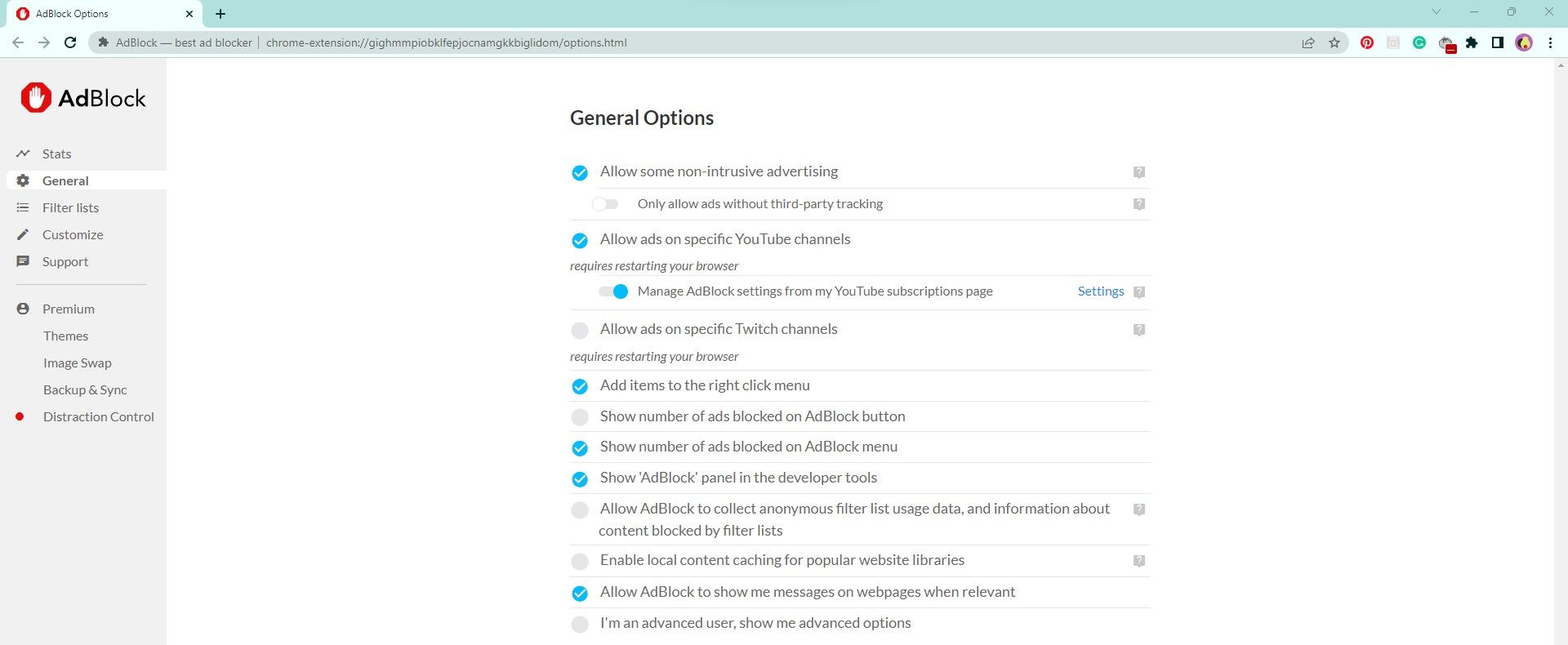Check Enable local content caching option
Screen dimensions: 1568x645
point(580,562)
